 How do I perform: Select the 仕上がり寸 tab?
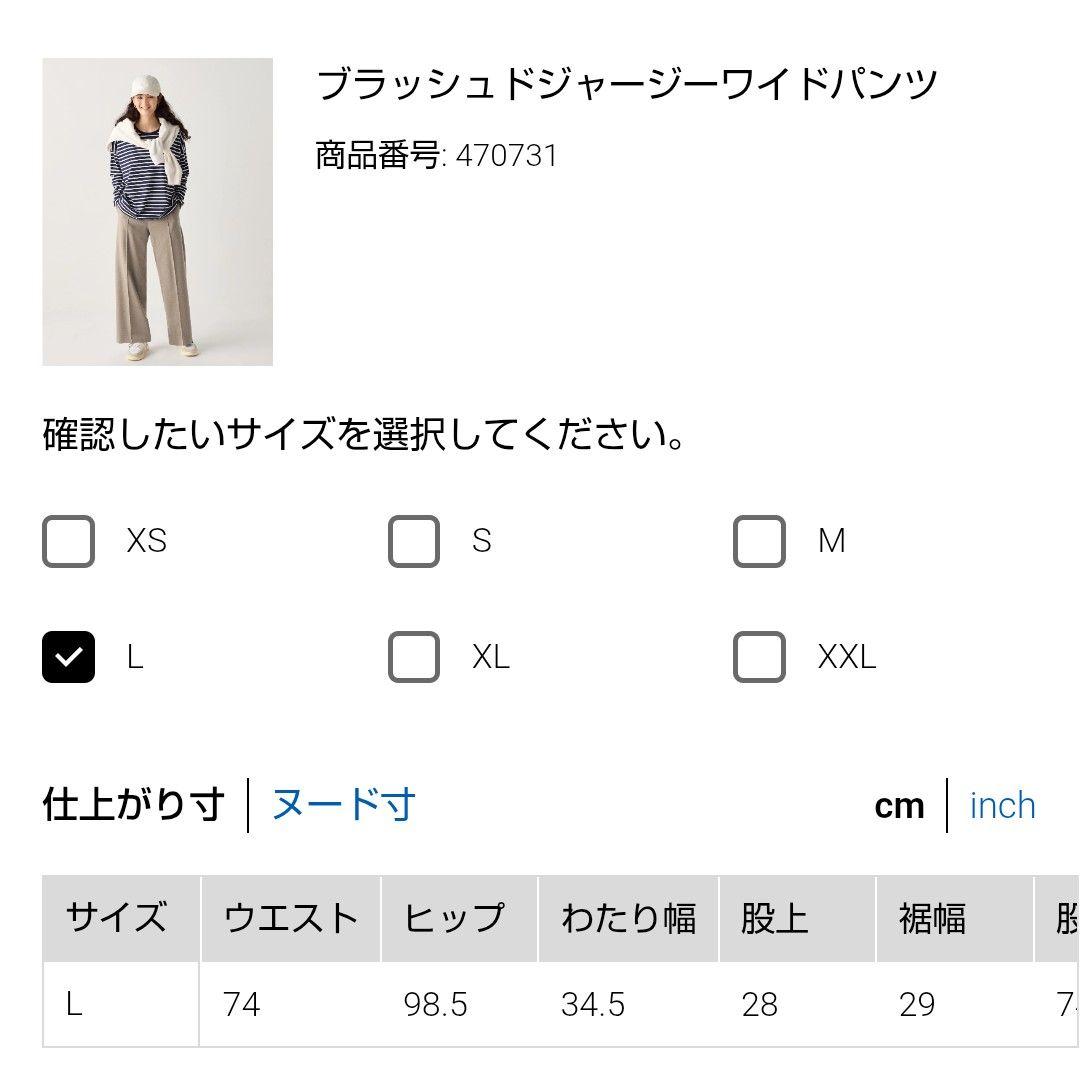[133, 805]
